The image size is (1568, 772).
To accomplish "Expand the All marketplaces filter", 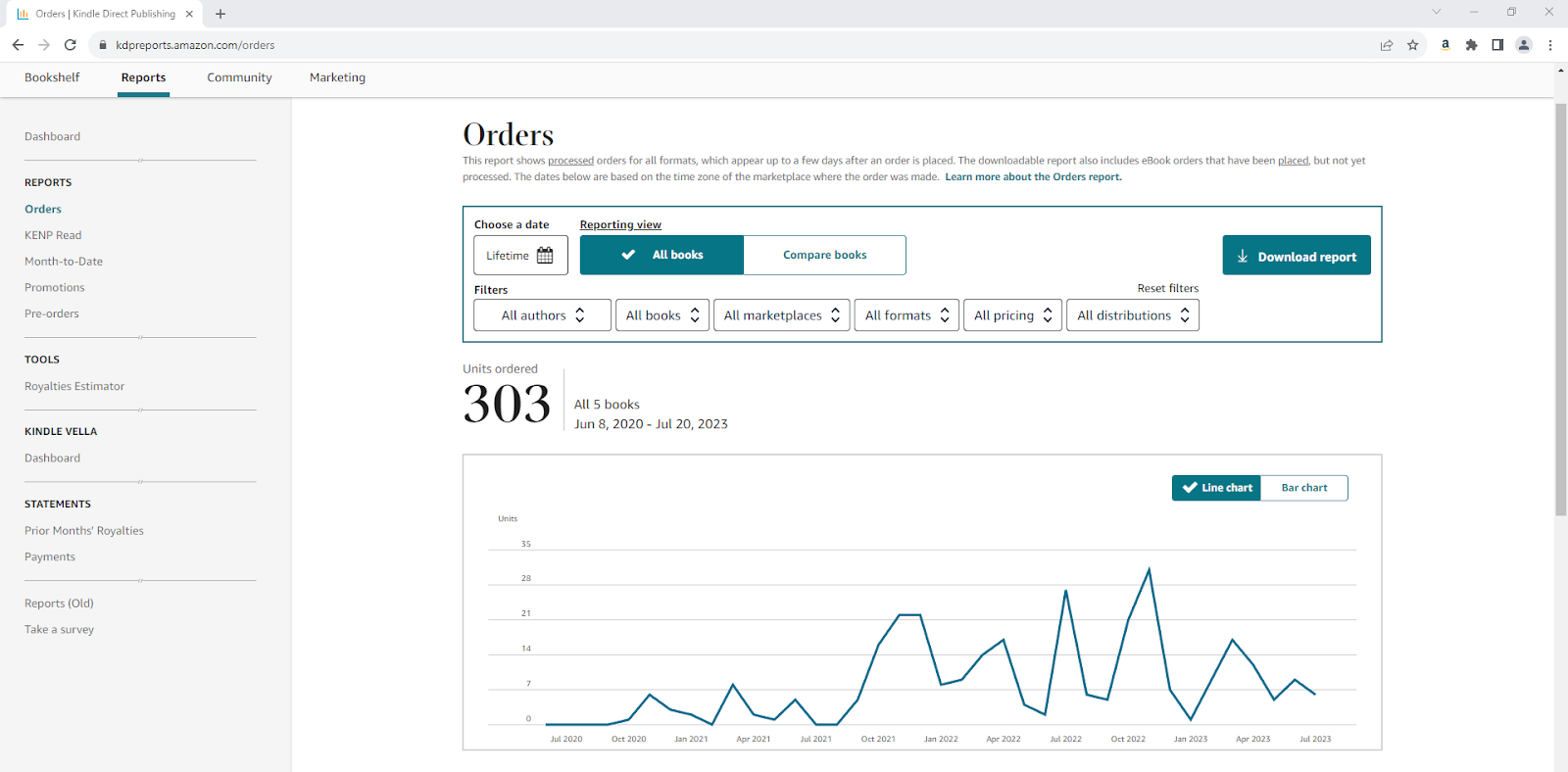I will click(782, 315).
